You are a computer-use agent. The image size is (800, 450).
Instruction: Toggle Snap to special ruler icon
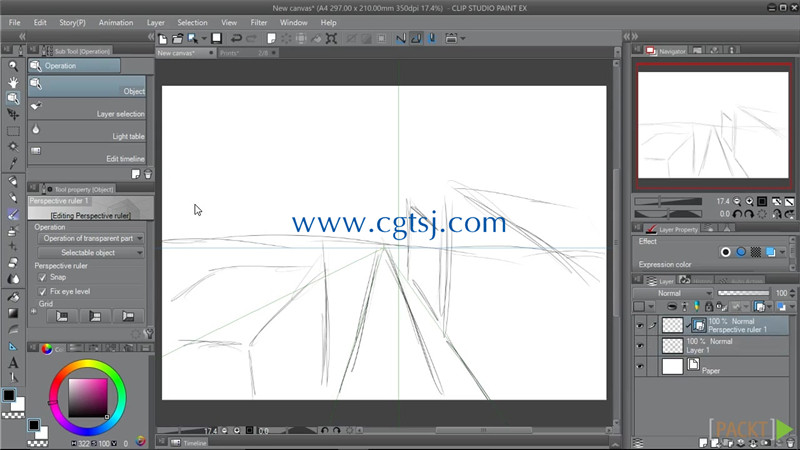[x=416, y=38]
